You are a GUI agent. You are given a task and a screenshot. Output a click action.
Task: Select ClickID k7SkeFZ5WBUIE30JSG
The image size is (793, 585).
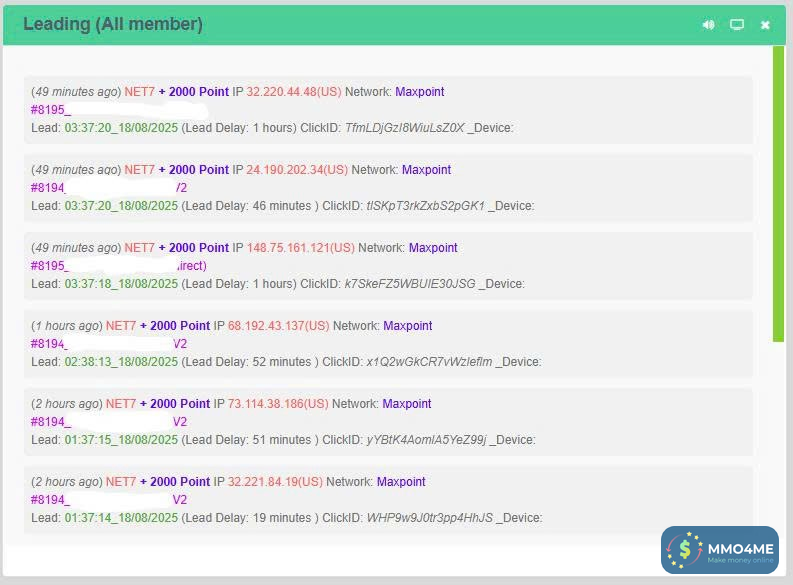pyautogui.click(x=410, y=284)
